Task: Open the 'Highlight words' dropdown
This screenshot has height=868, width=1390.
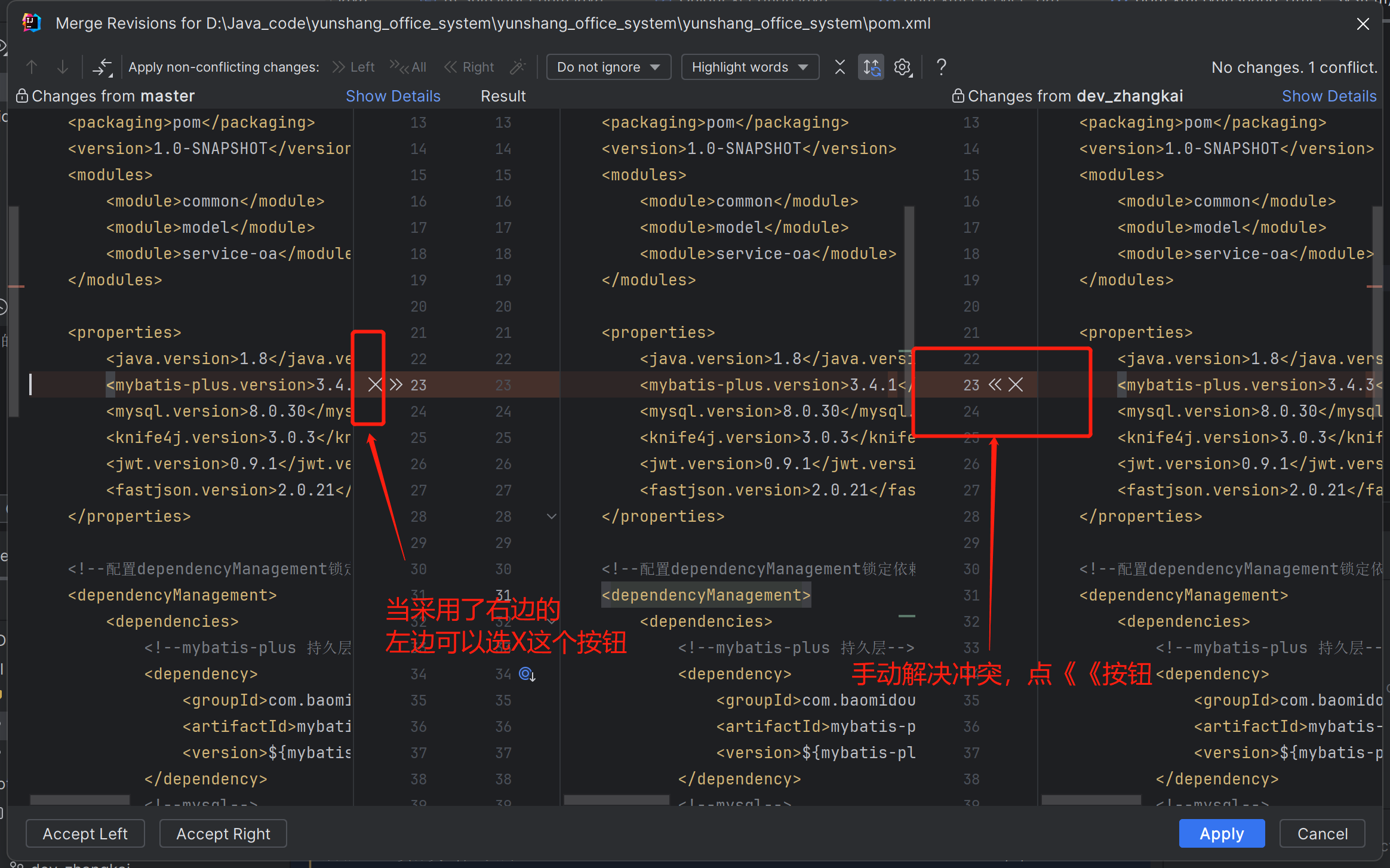Action: [x=749, y=67]
